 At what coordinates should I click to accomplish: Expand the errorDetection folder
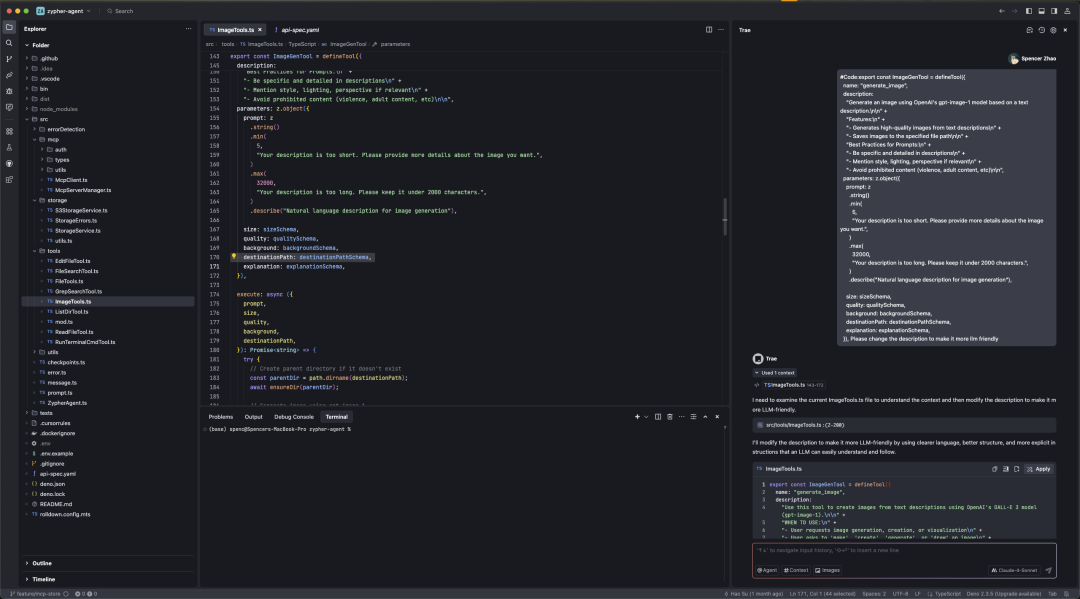[34, 129]
